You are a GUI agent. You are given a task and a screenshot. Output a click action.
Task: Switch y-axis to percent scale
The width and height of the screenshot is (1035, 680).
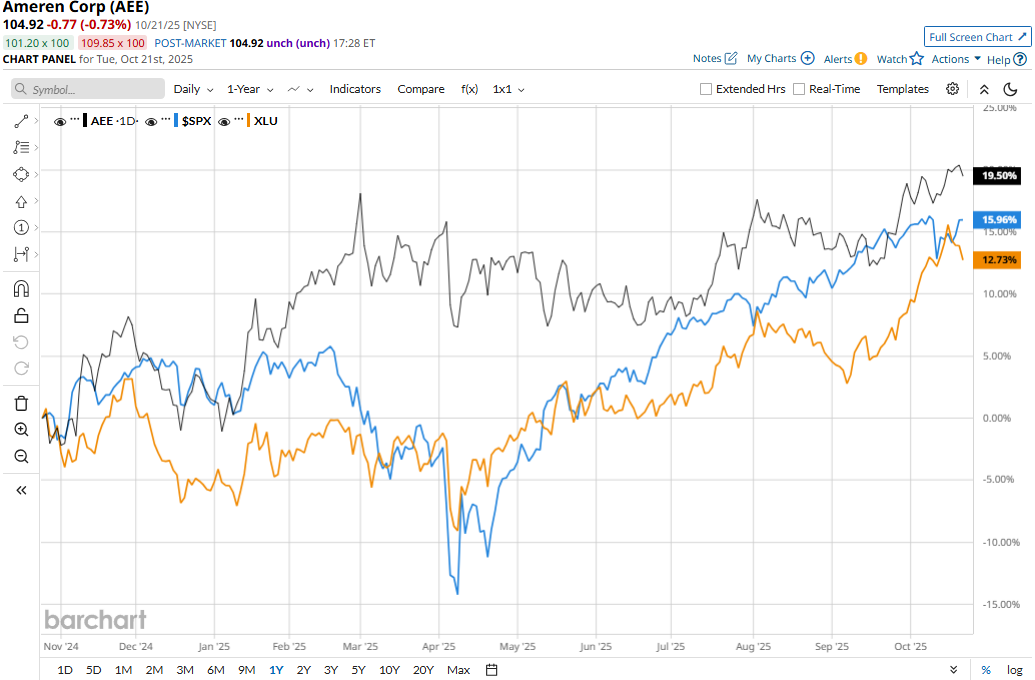pos(986,670)
